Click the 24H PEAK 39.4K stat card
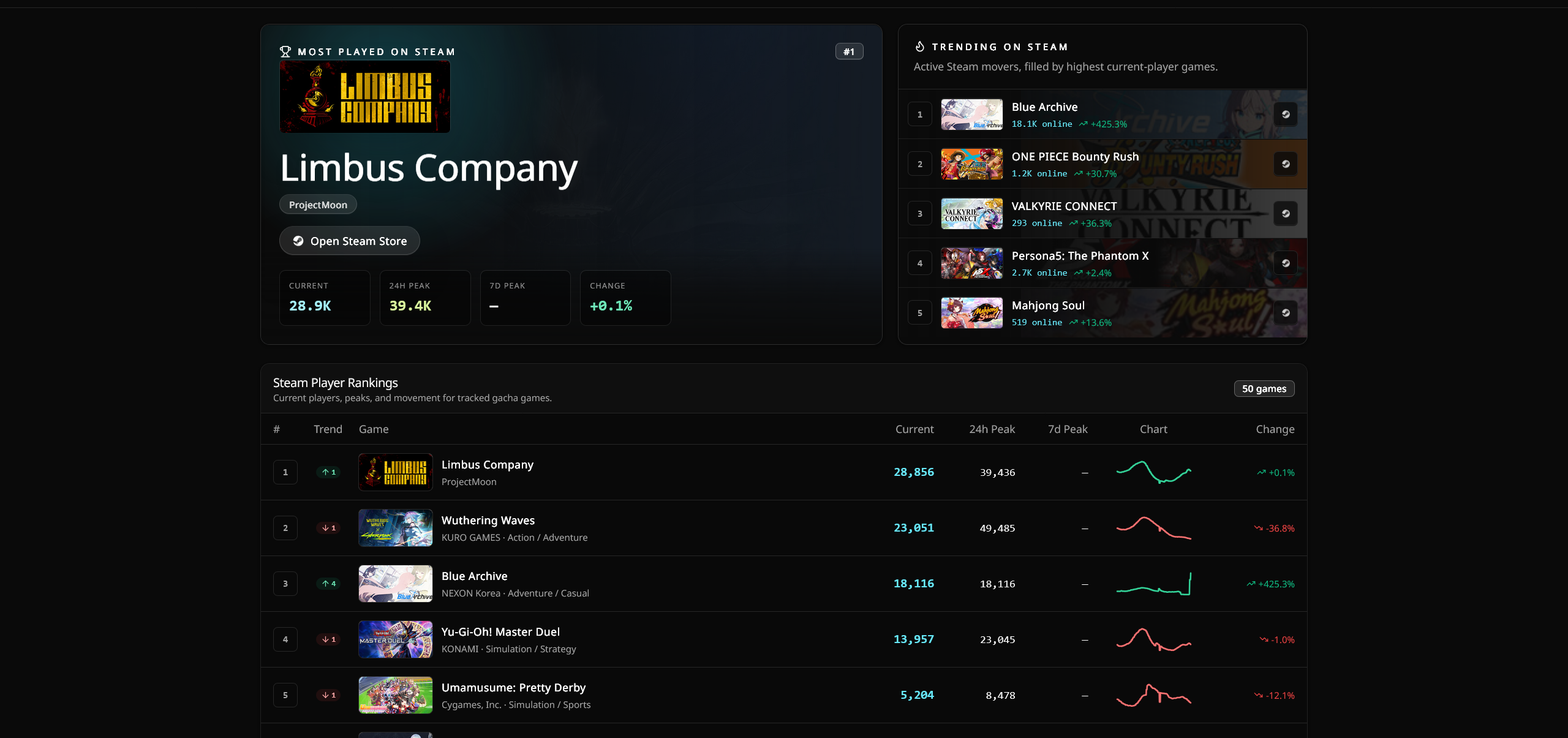This screenshot has height=738, width=1568. (425, 298)
